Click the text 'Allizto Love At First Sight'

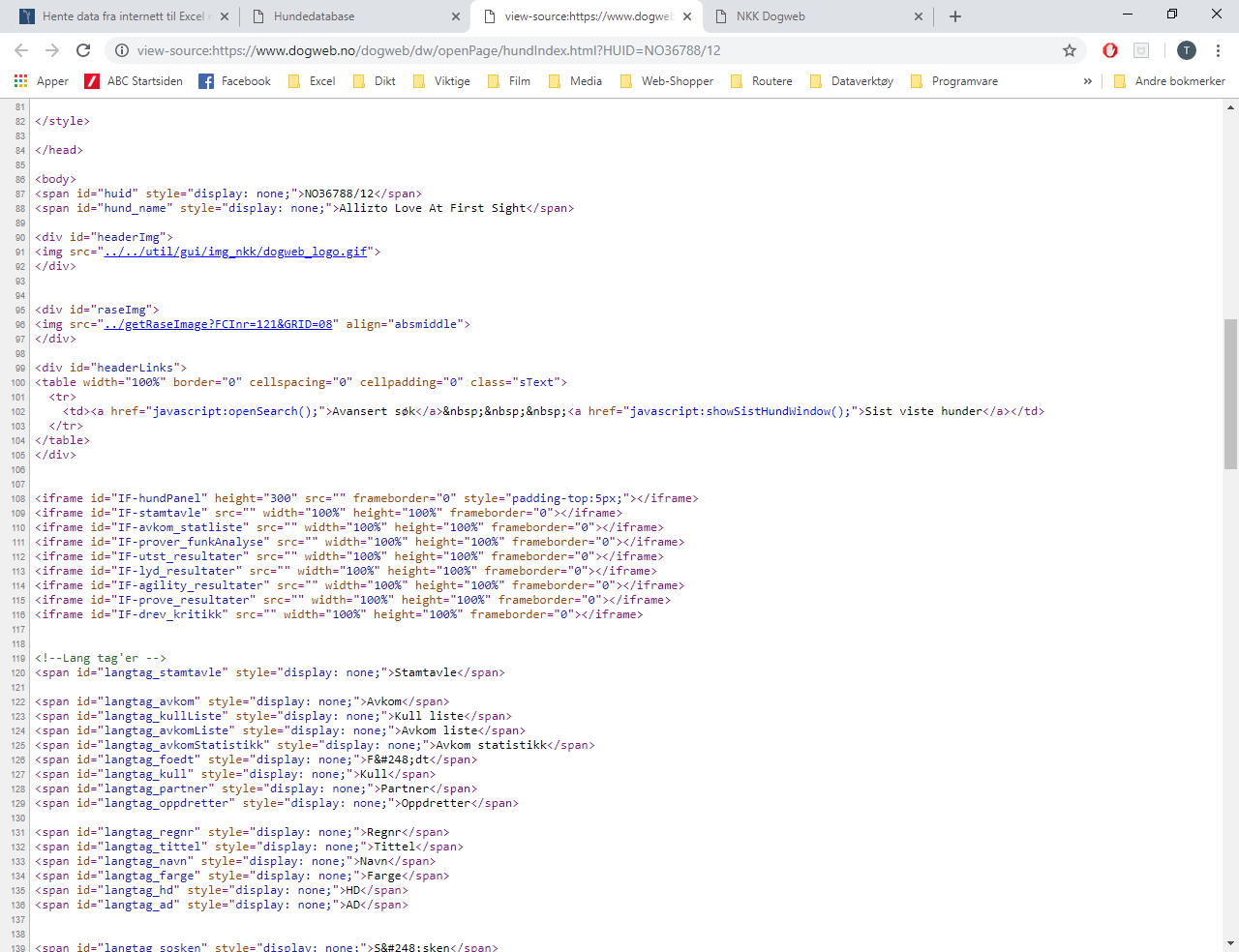click(x=433, y=208)
